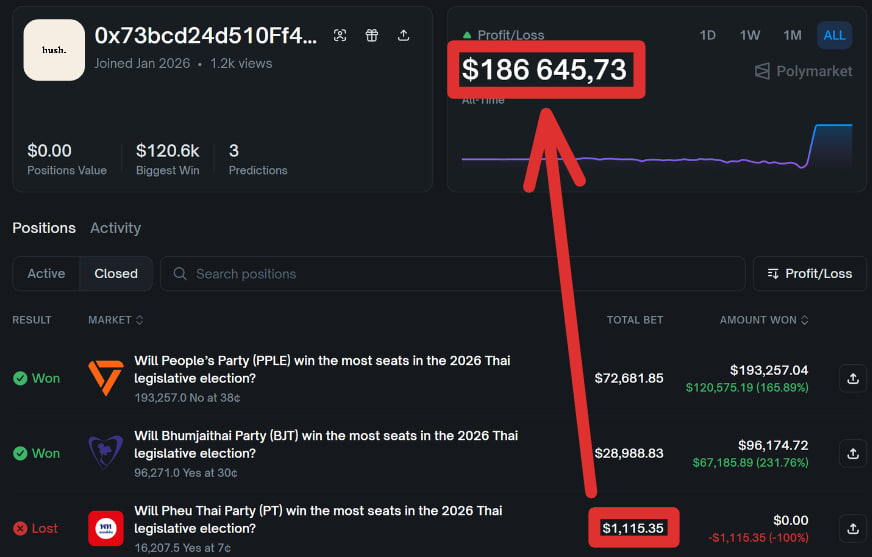The image size is (872, 557).
Task: Sort by the AMOUNT WON column header
Action: click(x=764, y=320)
